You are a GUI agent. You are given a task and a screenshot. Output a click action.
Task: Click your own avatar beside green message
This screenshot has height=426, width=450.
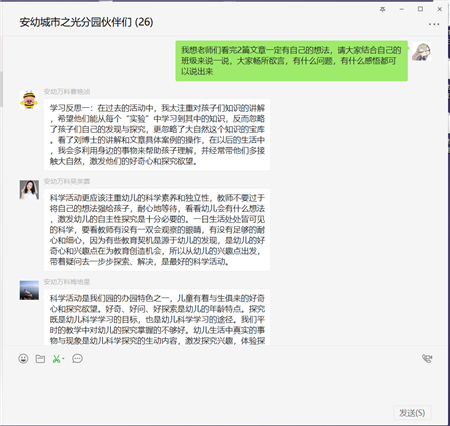(x=422, y=51)
